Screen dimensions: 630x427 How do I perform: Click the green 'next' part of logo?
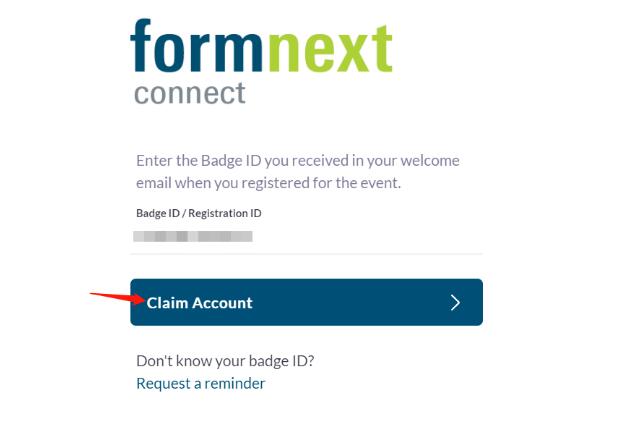(328, 48)
